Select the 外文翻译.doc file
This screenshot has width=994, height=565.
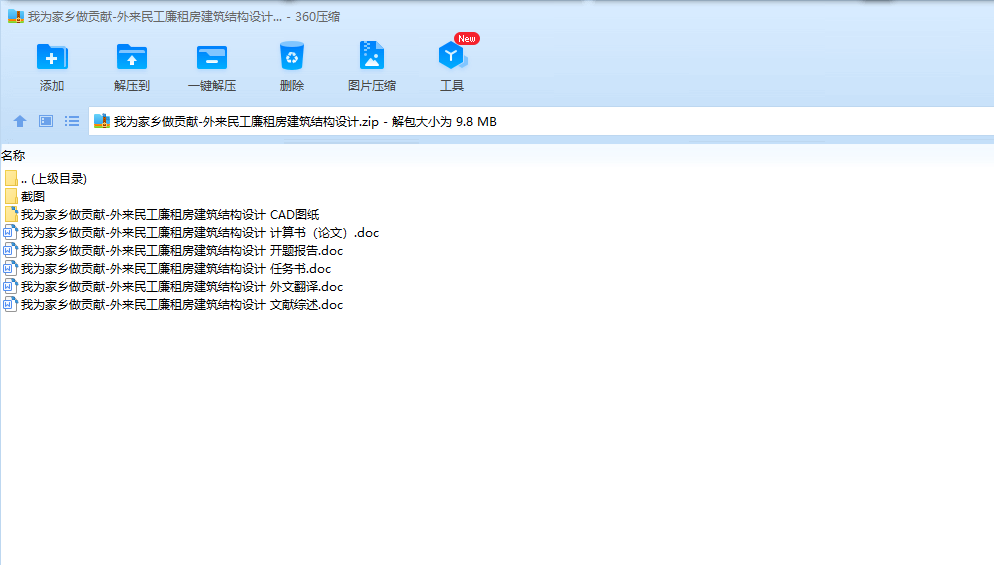coord(173,287)
